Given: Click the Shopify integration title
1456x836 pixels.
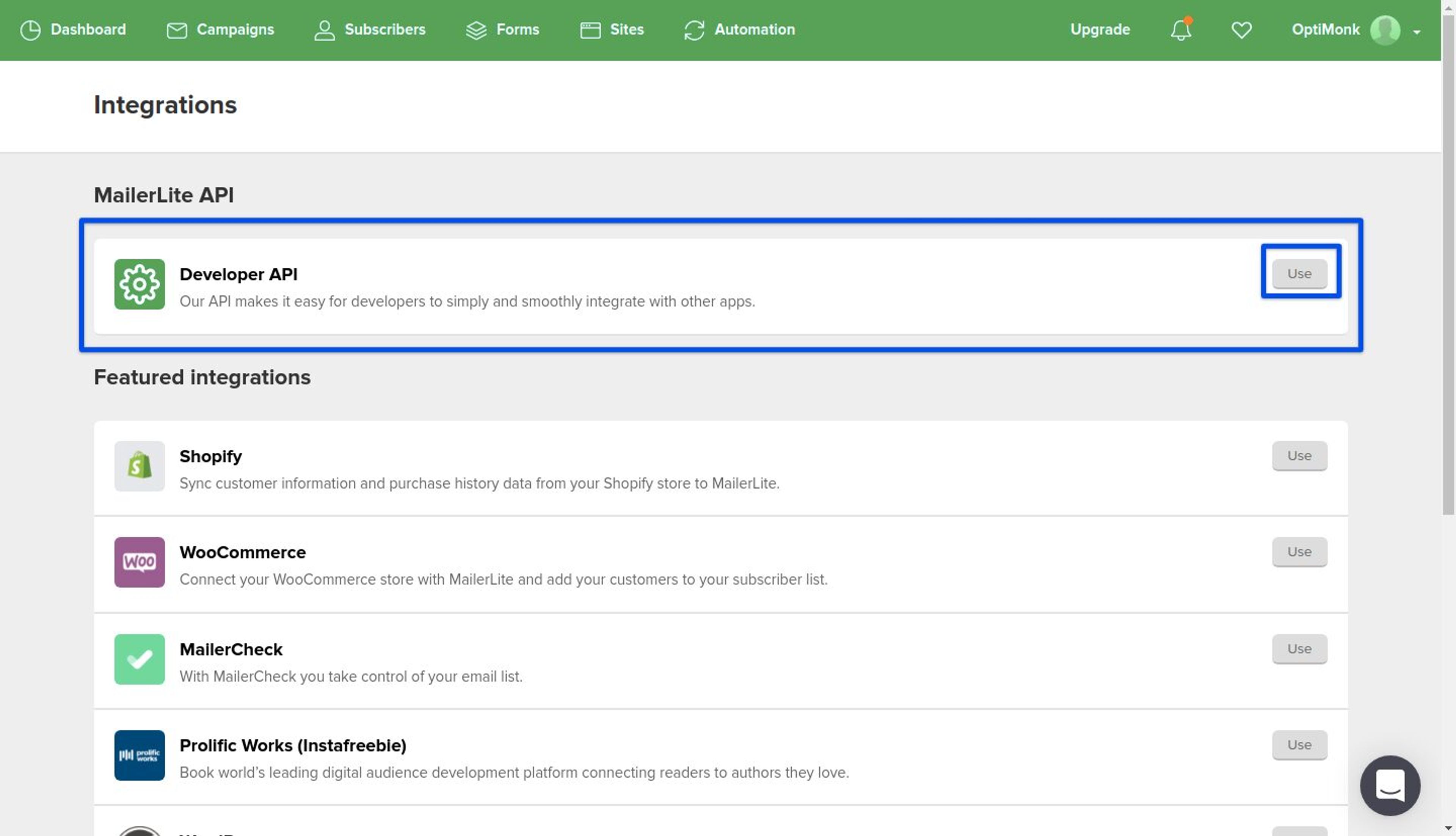Looking at the screenshot, I should (211, 456).
